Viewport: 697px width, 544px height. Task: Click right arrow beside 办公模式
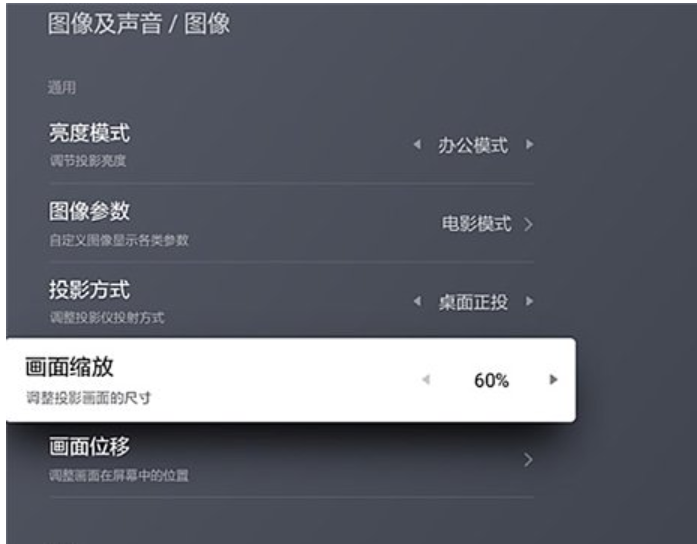coord(529,144)
